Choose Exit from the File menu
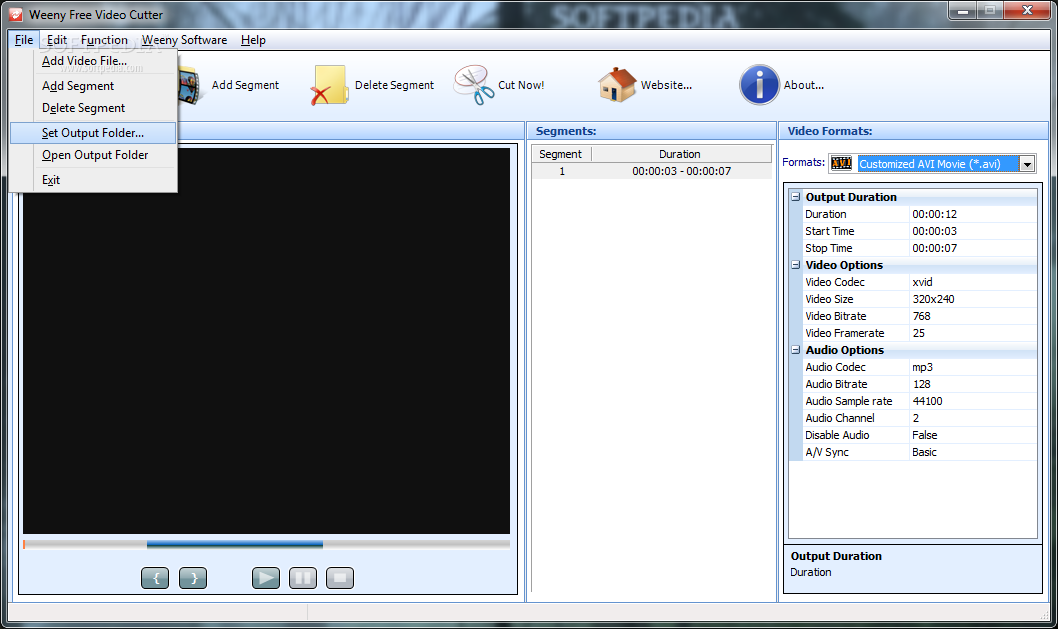Screen dimensions: 1058x629 (x=93, y=180)
